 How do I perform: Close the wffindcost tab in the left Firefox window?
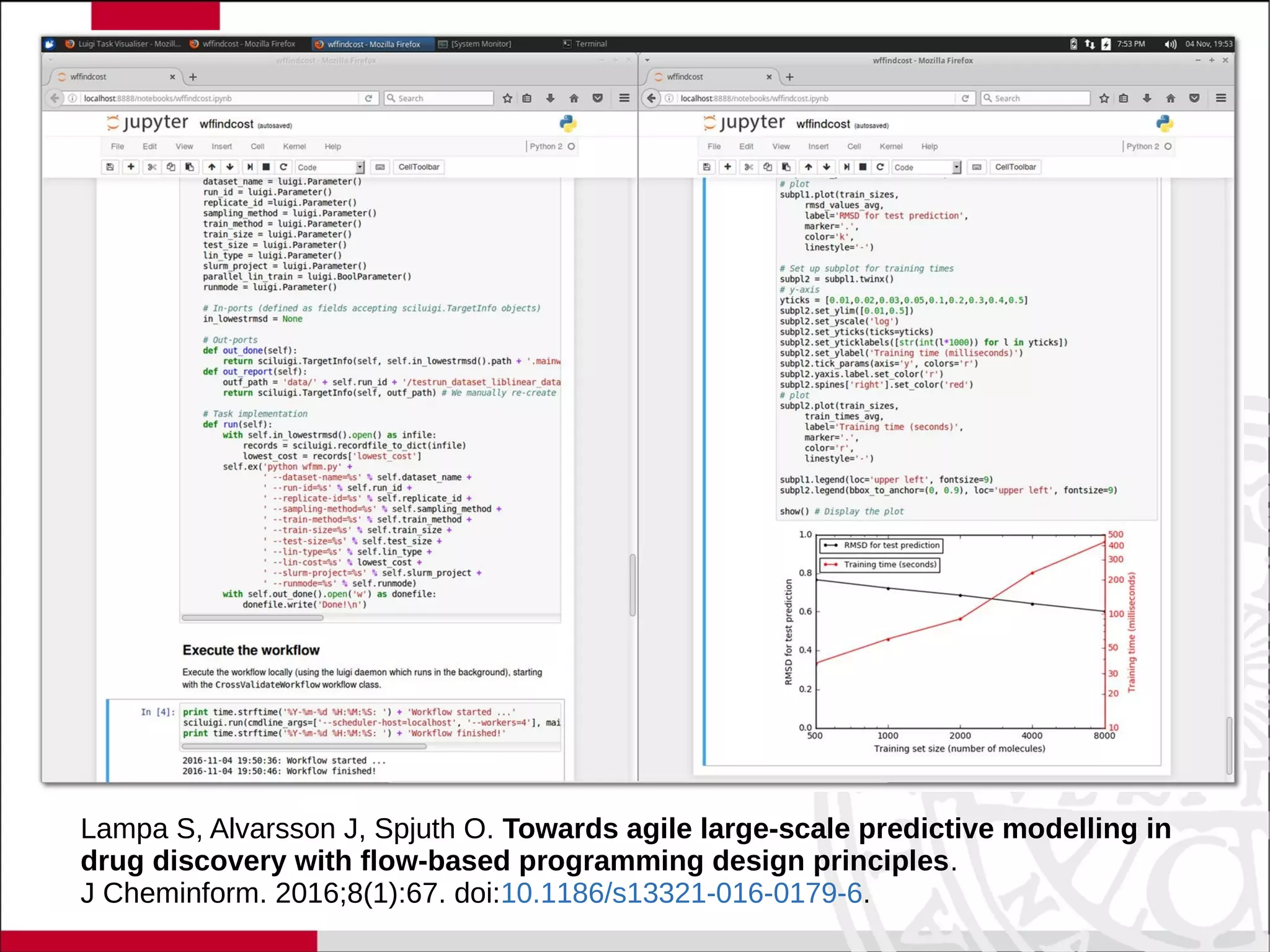(x=172, y=77)
